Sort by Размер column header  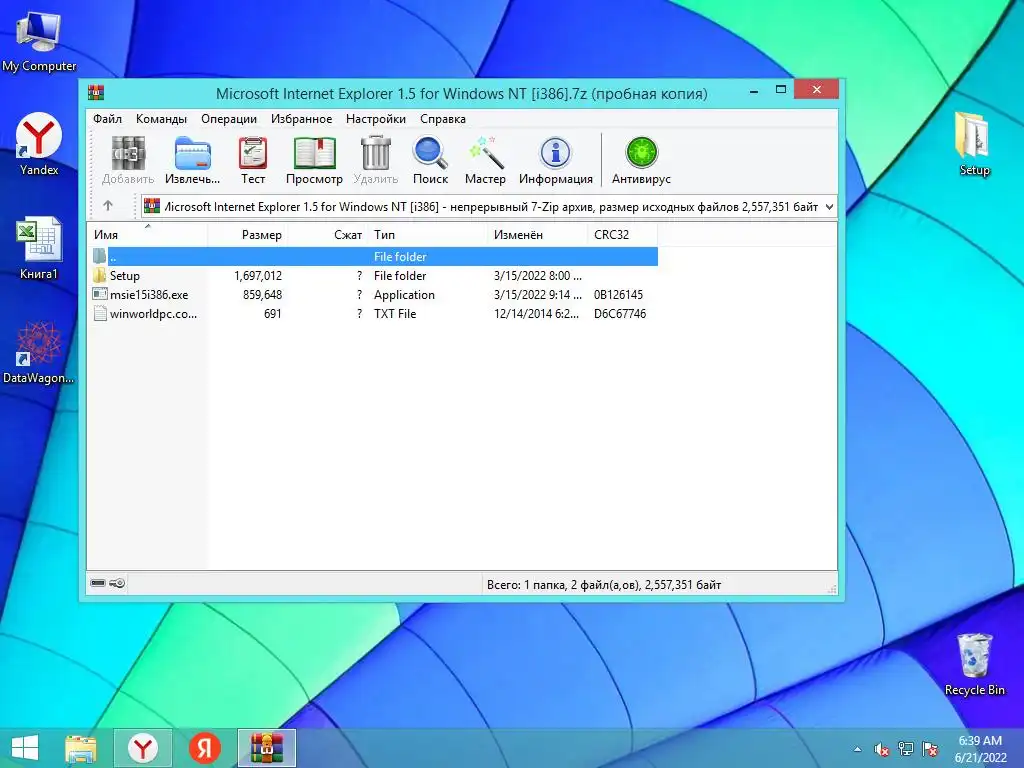(248, 234)
